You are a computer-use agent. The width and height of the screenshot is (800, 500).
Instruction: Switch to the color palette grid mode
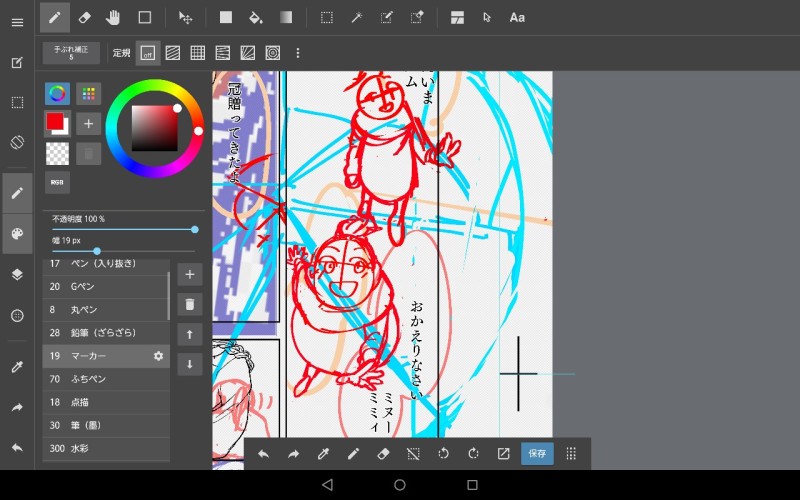88,94
